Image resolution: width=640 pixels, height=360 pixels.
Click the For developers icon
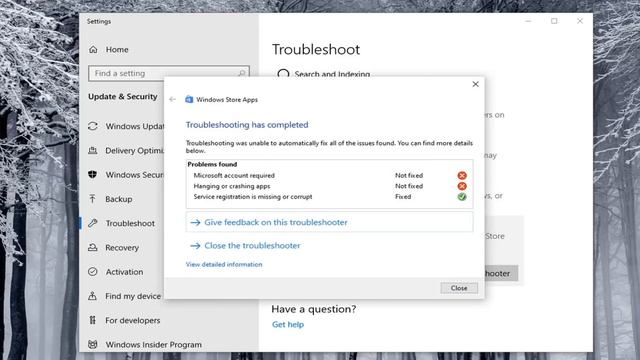pos(93,320)
